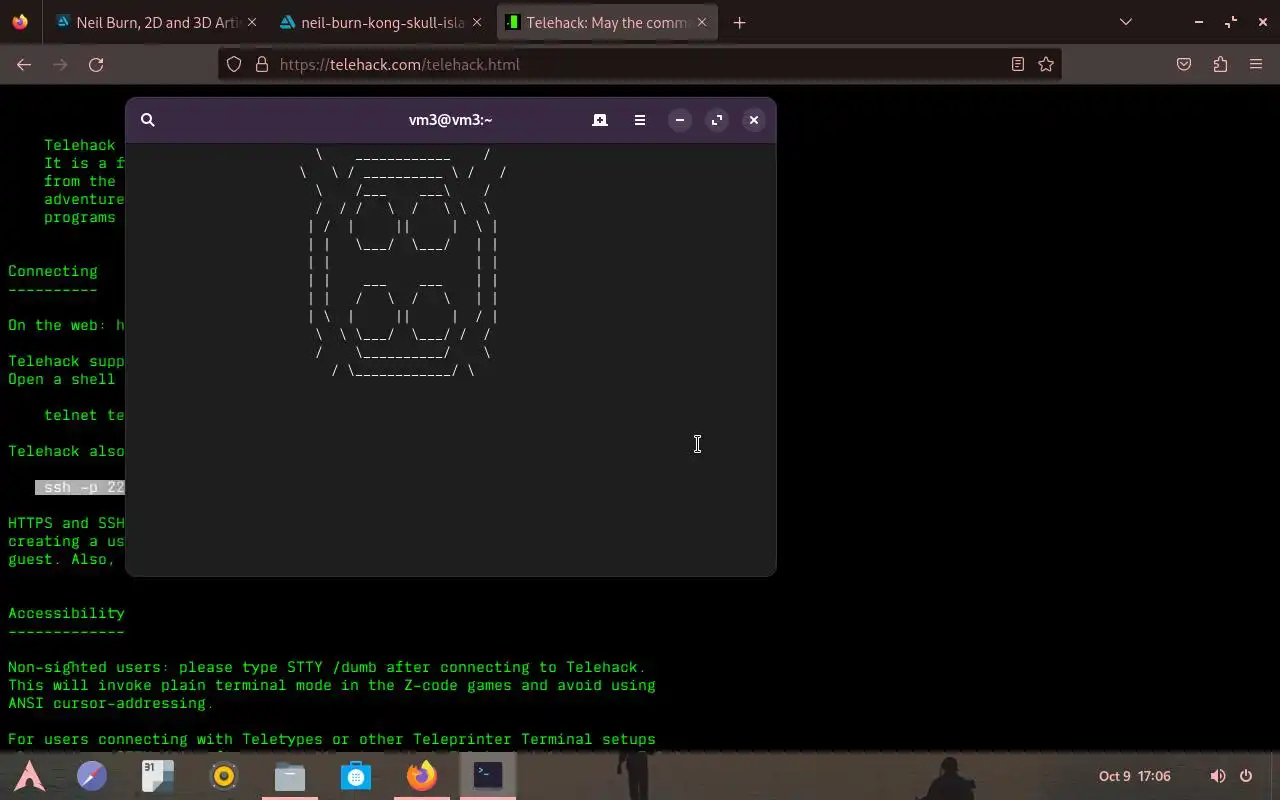Screen dimensions: 1280x800
Task: Open the Oct 9 17:06 clock
Action: 1135,776
